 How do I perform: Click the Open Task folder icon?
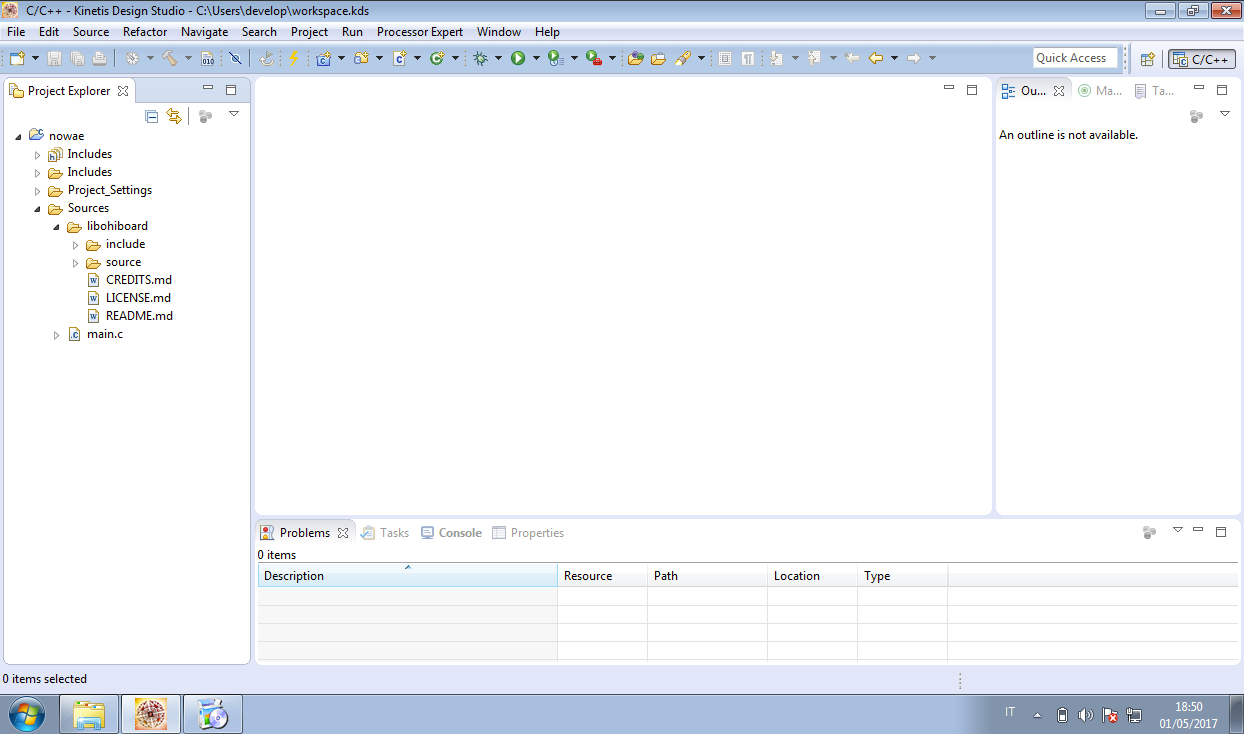tap(658, 58)
